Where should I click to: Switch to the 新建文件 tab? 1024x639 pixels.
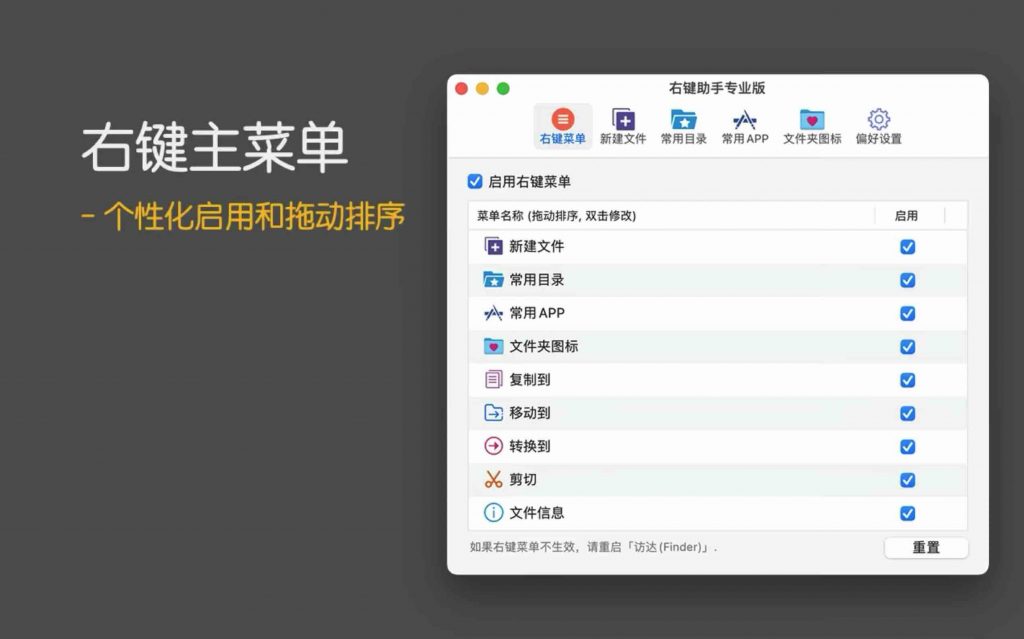tap(624, 119)
